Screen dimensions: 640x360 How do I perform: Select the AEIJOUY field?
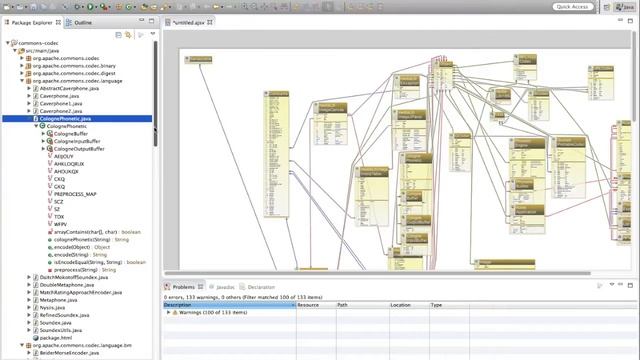64,156
